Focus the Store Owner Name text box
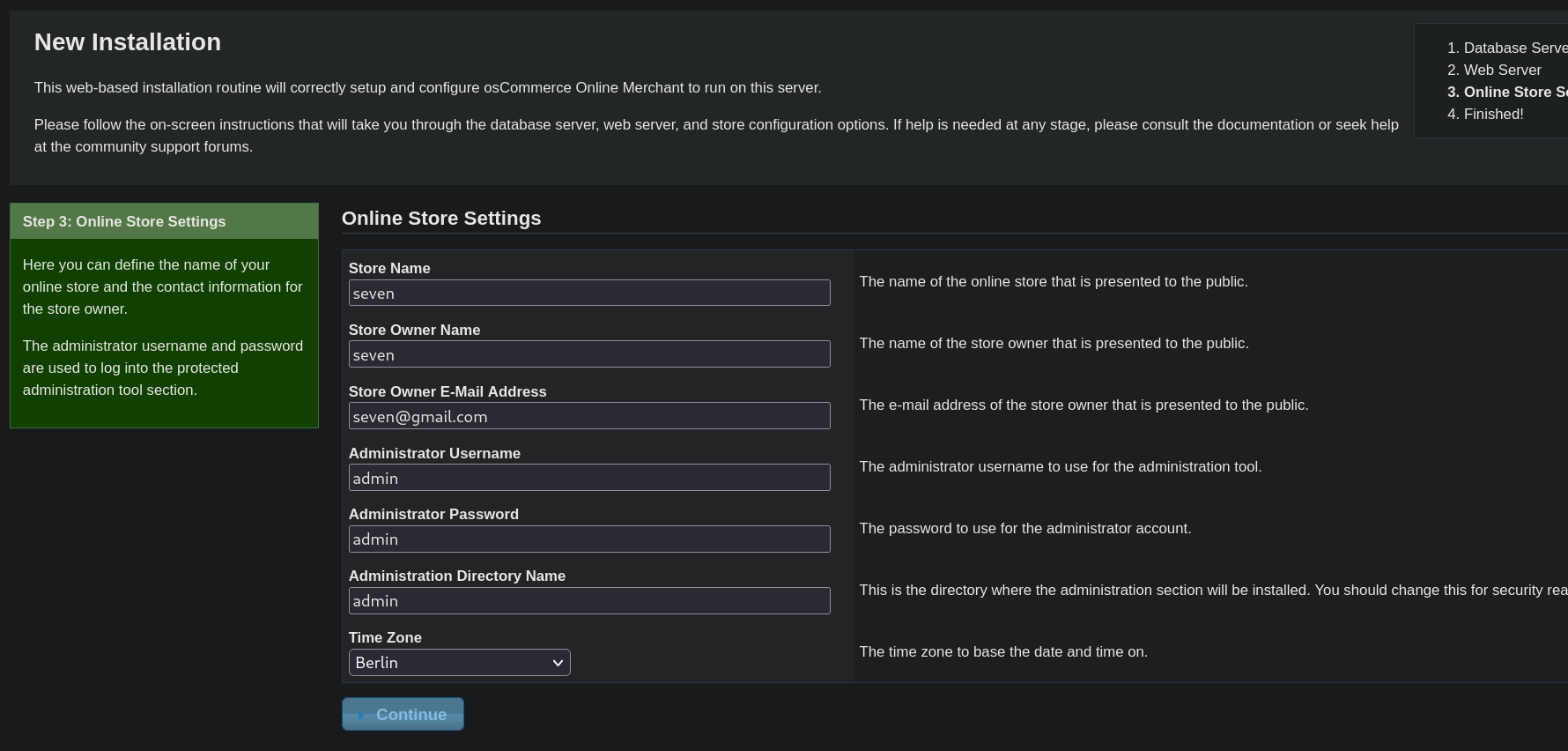The image size is (1568, 751). (588, 355)
